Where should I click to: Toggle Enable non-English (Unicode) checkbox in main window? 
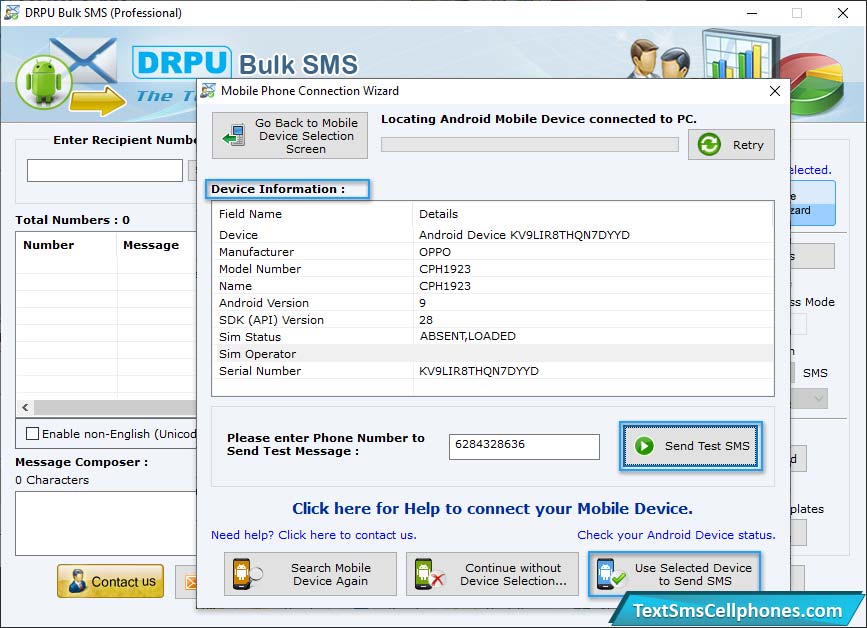tap(33, 434)
